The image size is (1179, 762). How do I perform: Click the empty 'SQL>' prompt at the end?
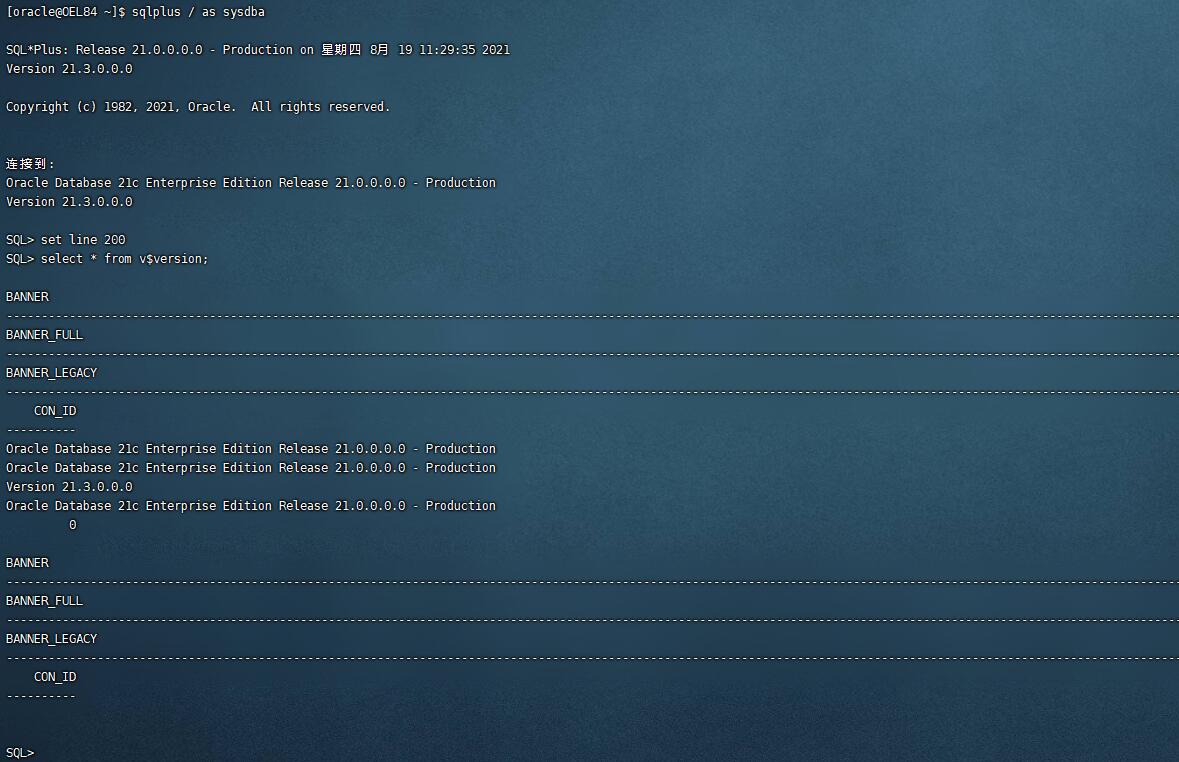click(x=20, y=753)
